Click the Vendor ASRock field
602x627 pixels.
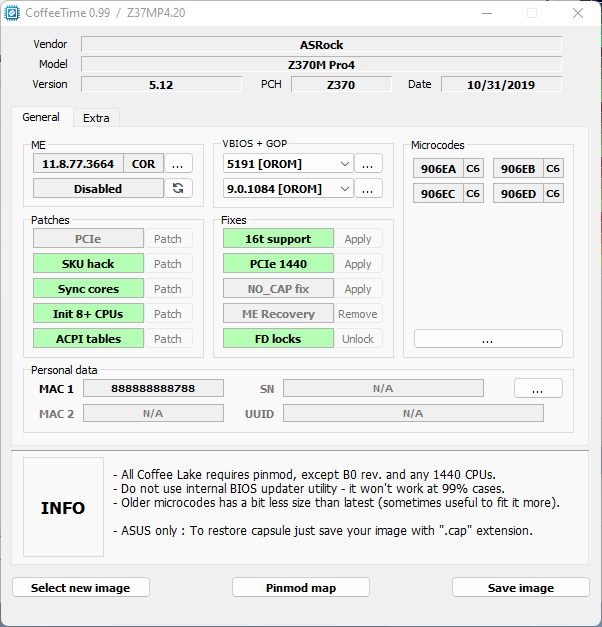(322, 44)
